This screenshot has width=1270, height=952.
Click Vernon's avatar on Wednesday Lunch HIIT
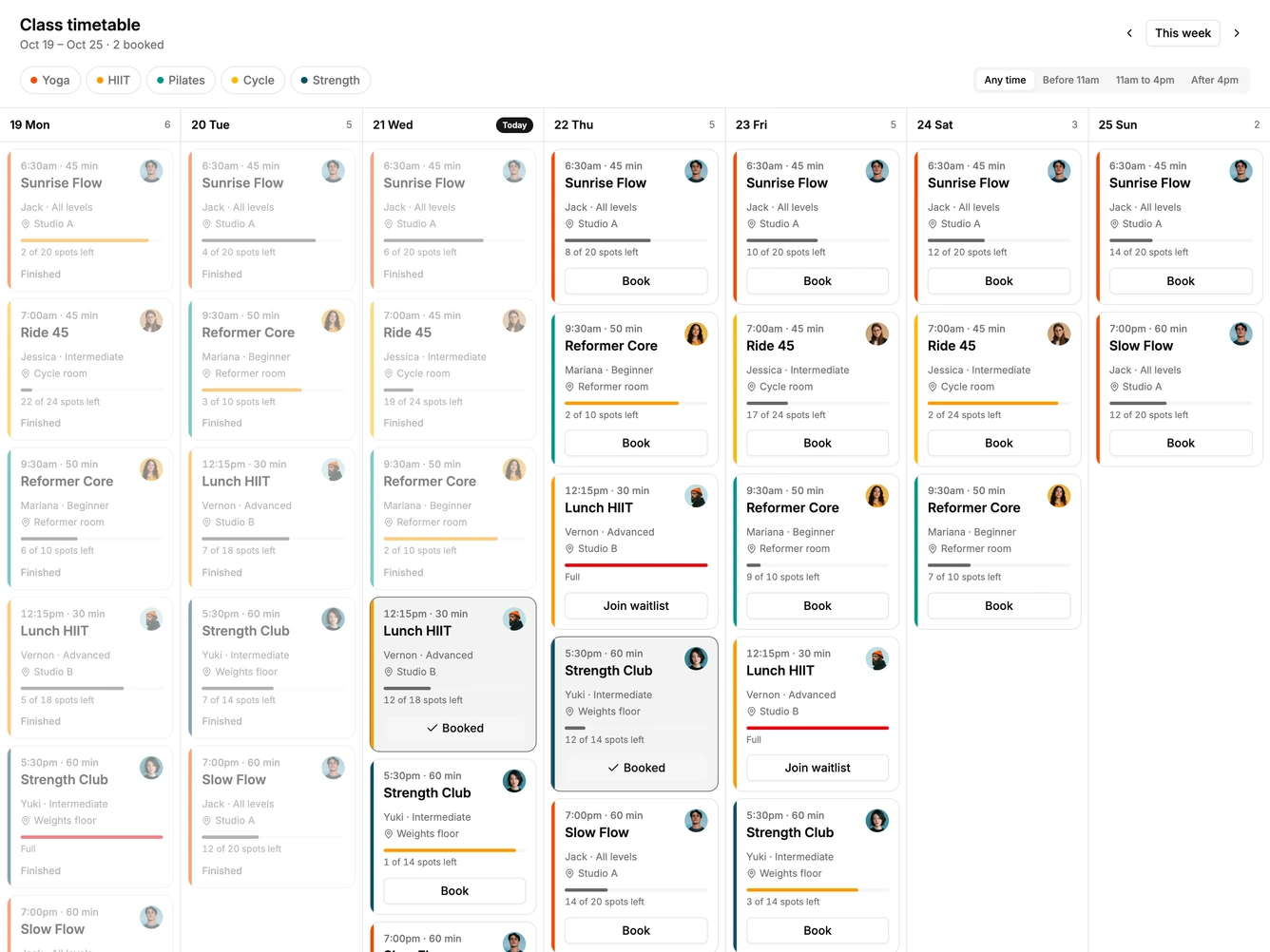[x=515, y=619]
